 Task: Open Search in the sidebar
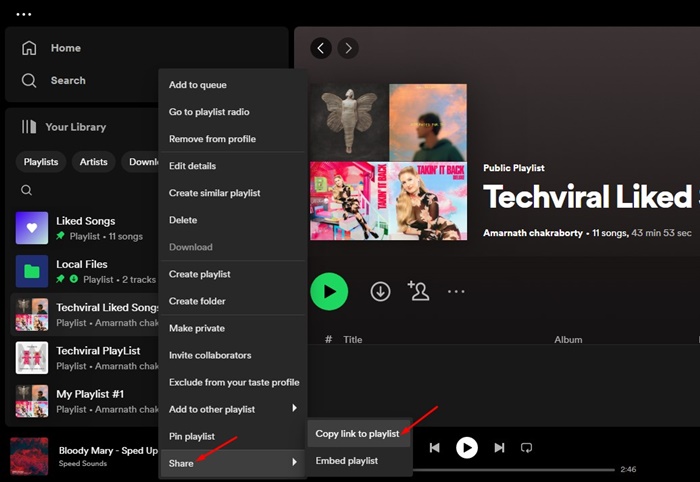pyautogui.click(x=54, y=80)
